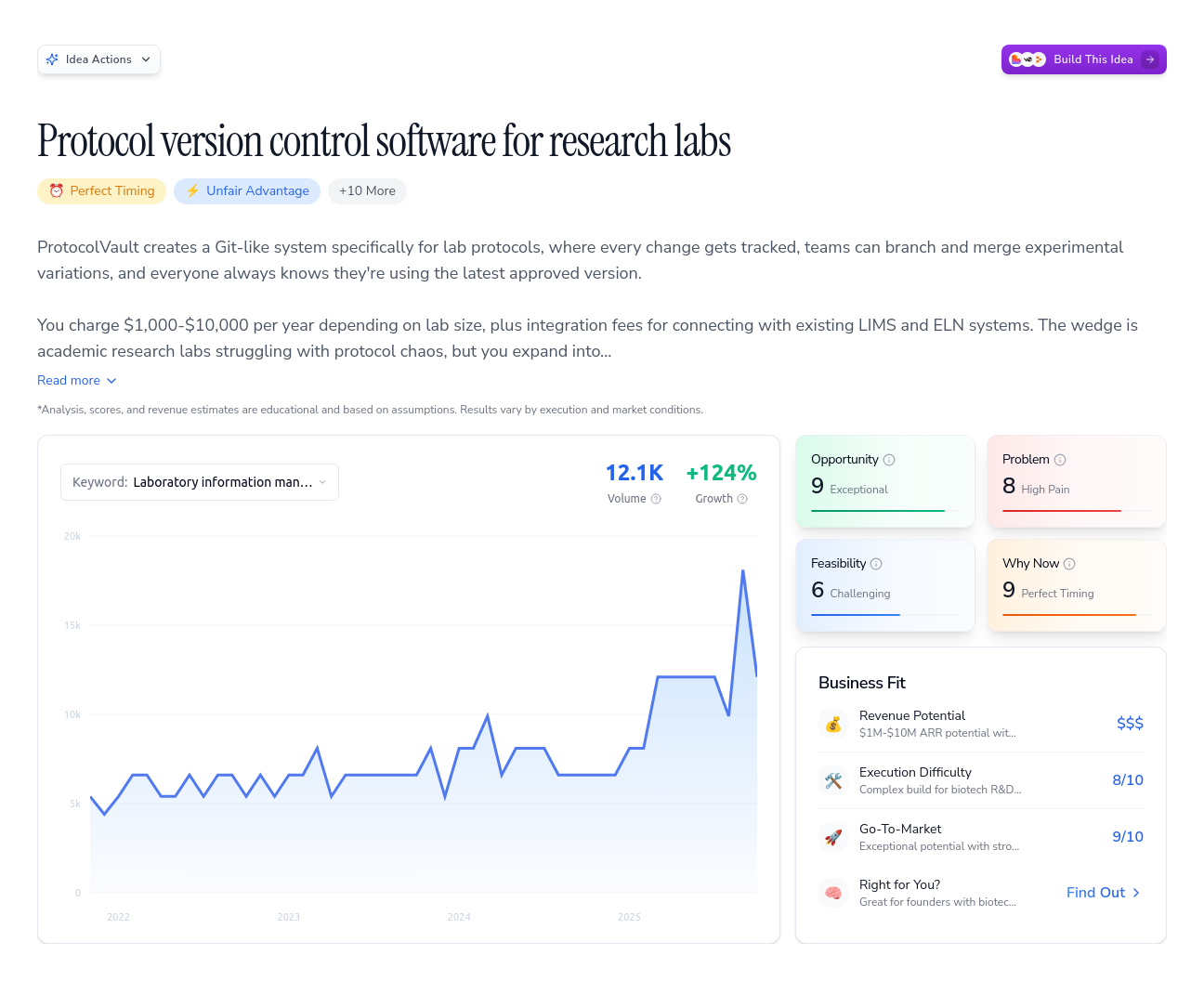Click the info icon next to Problem

(1060, 460)
